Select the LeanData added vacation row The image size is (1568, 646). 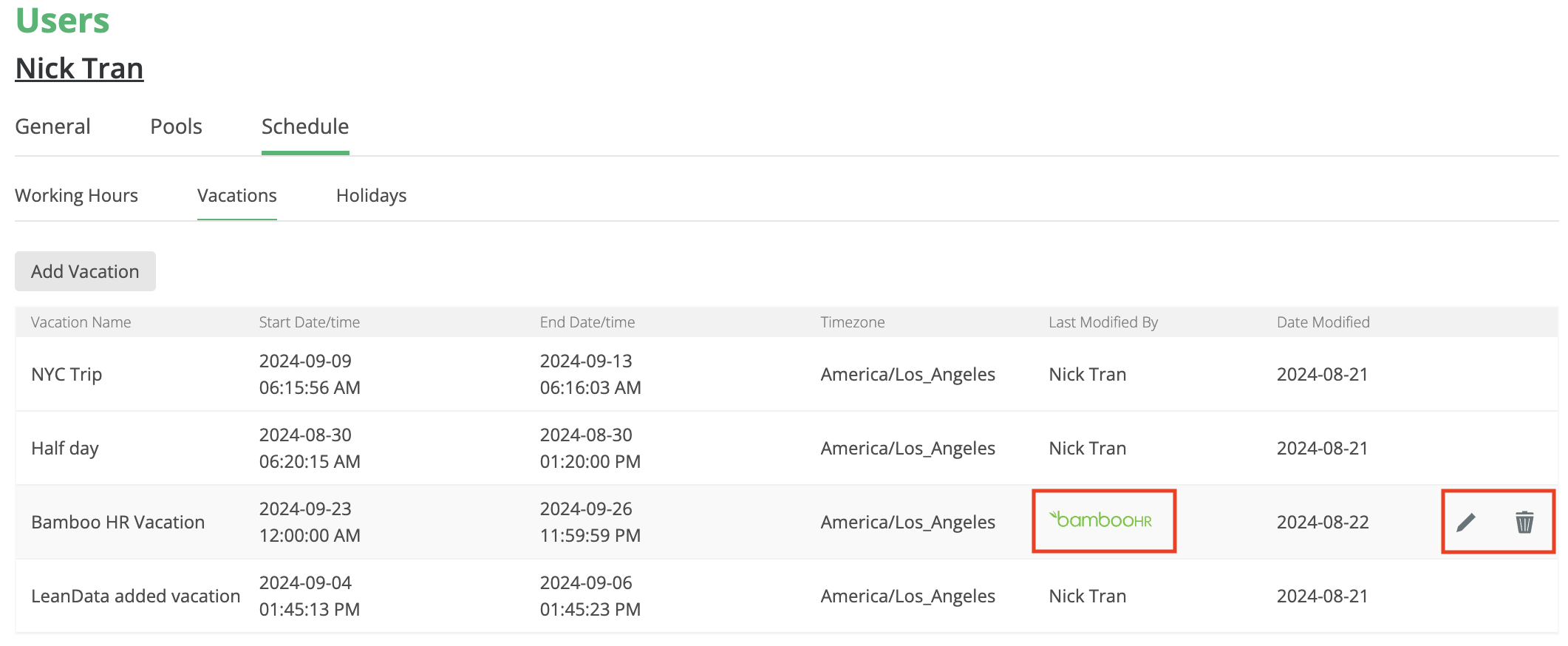tap(135, 596)
